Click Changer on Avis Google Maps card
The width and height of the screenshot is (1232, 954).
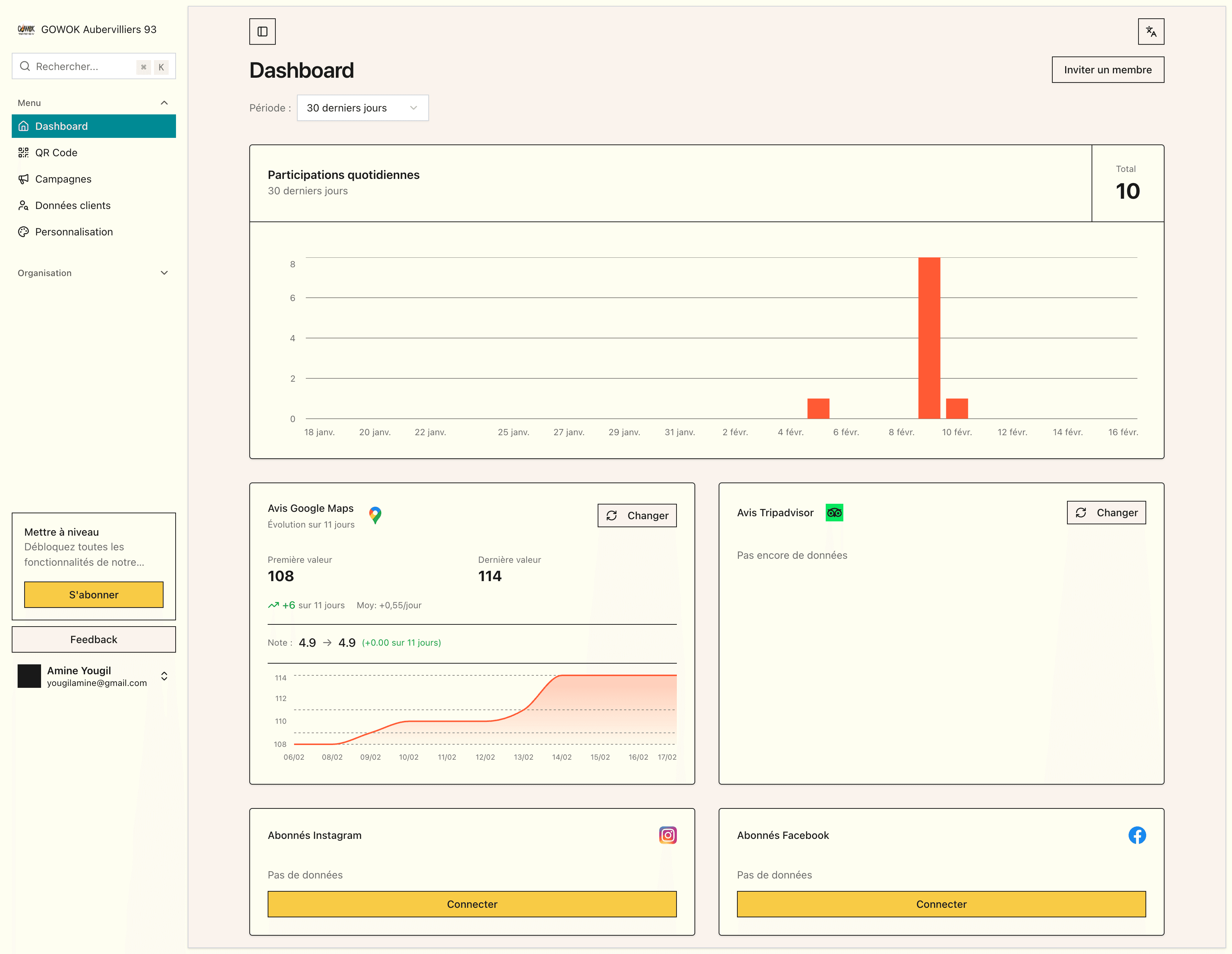coord(637,515)
